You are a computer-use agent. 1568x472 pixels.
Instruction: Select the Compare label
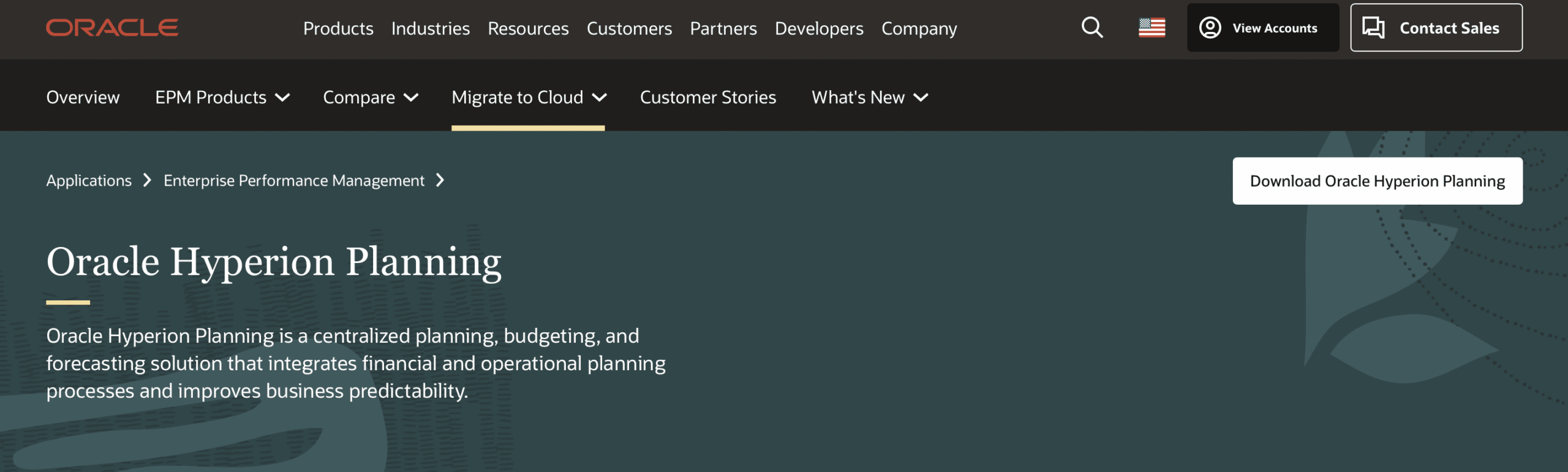coord(359,97)
